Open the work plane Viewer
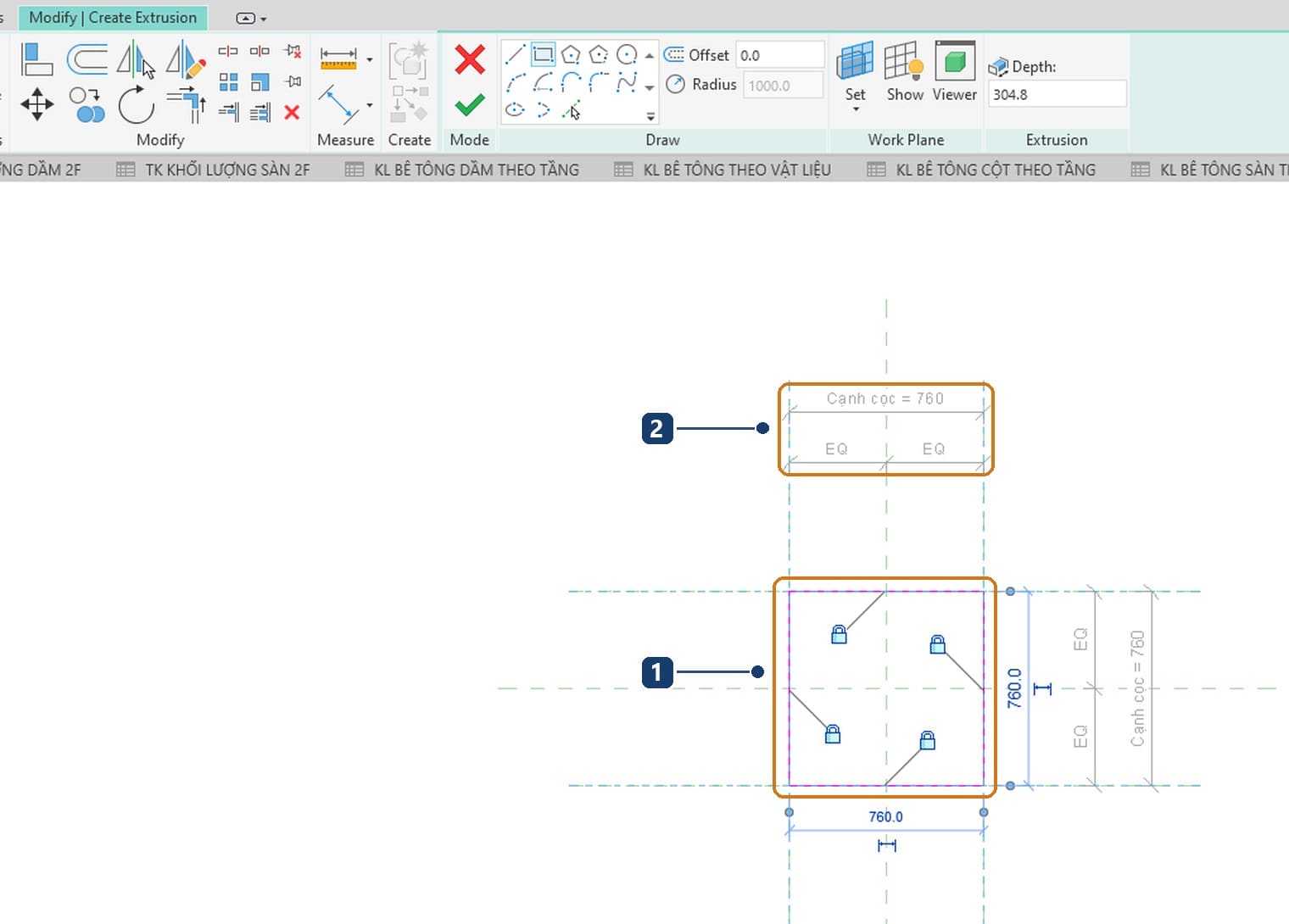Viewport: 1289px width, 924px height. coord(955,73)
